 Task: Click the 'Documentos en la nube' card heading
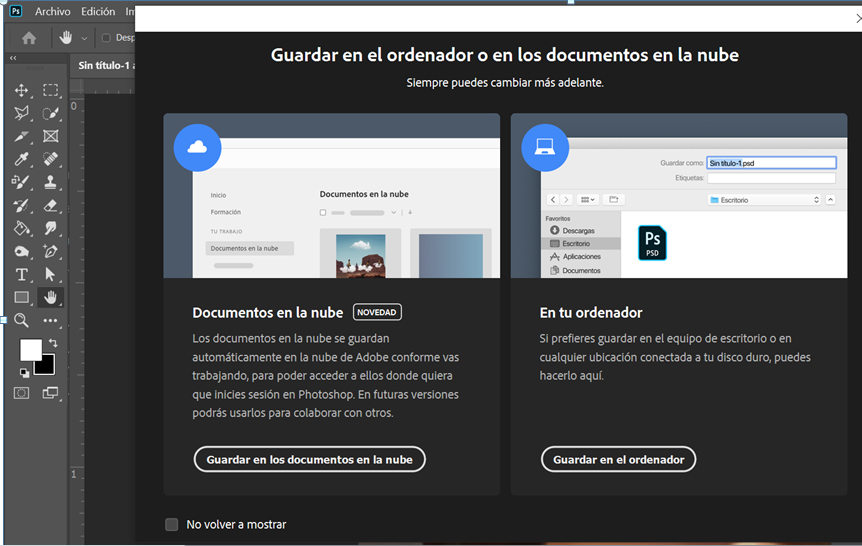click(268, 312)
